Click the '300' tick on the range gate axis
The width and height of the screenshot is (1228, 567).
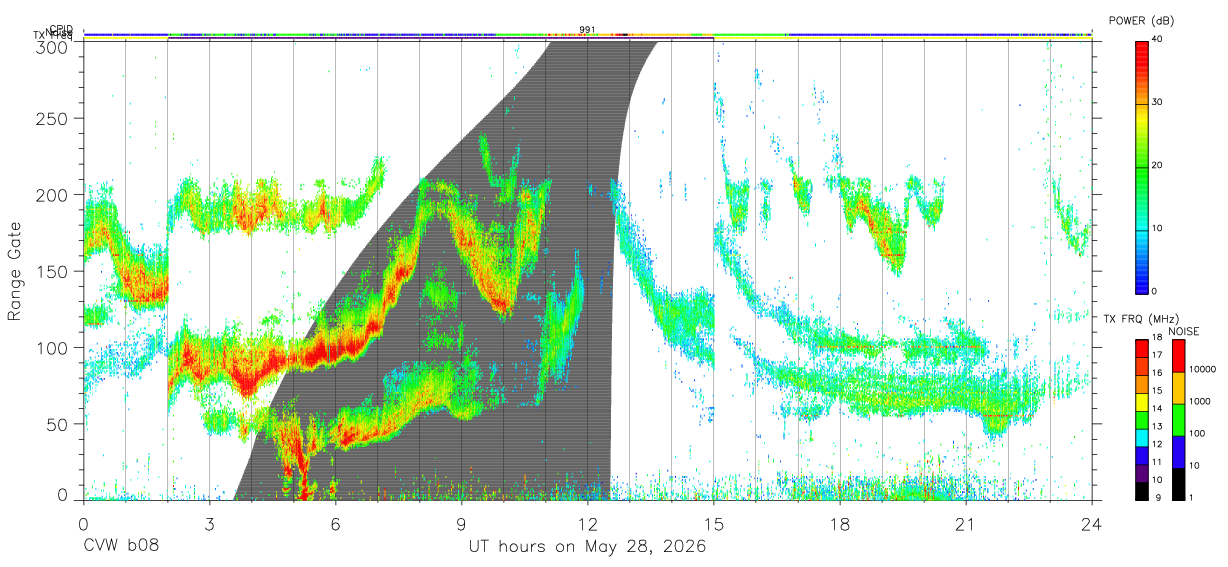click(x=53, y=46)
